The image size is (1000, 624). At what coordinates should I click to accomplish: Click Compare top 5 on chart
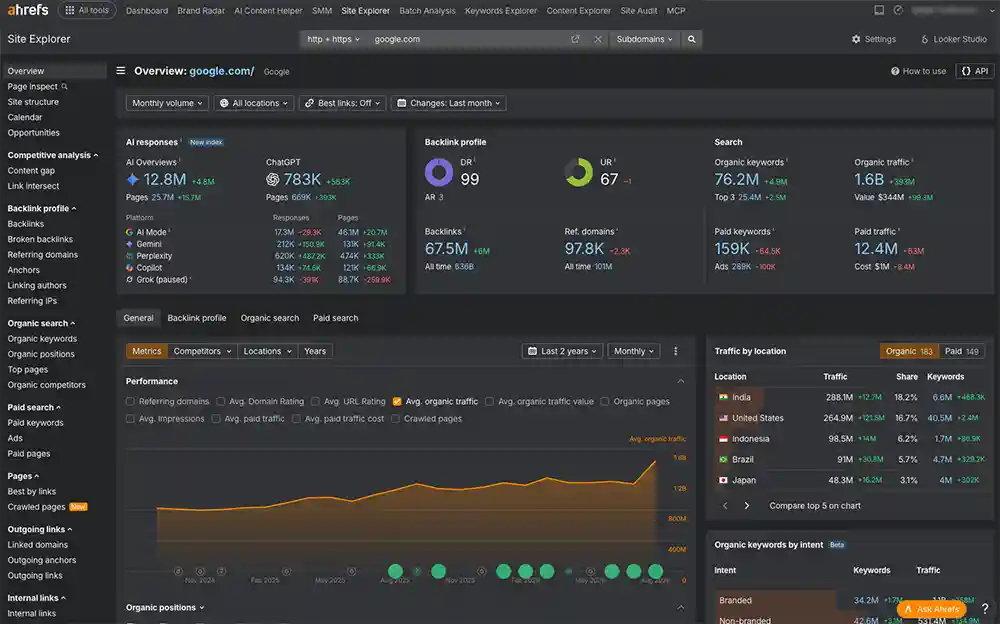pyautogui.click(x=814, y=505)
